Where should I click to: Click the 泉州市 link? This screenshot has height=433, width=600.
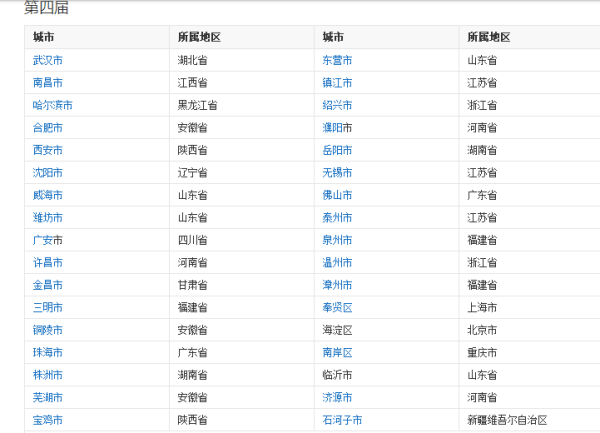[x=337, y=240]
